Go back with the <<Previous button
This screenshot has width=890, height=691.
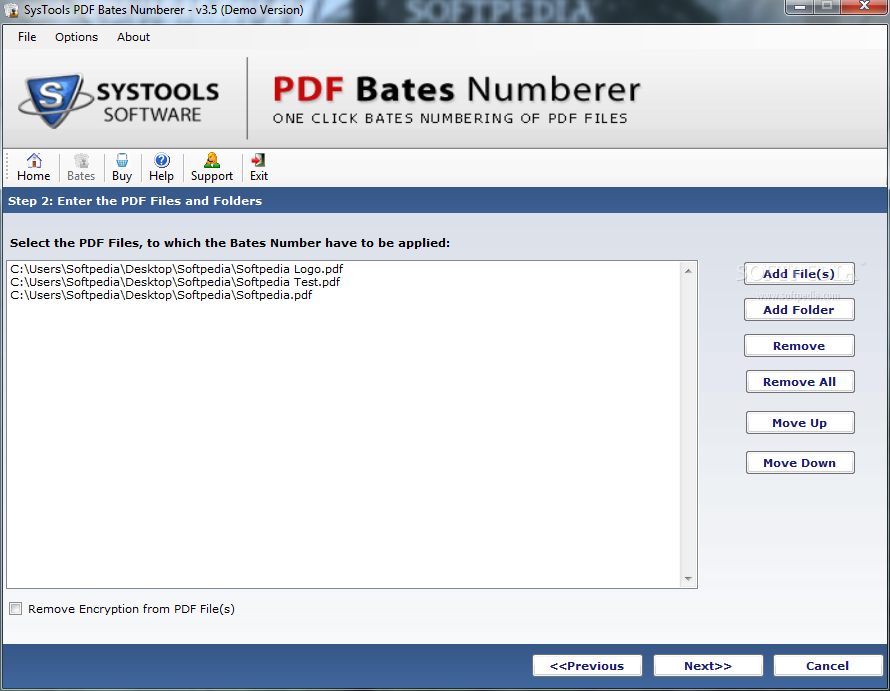coord(587,665)
